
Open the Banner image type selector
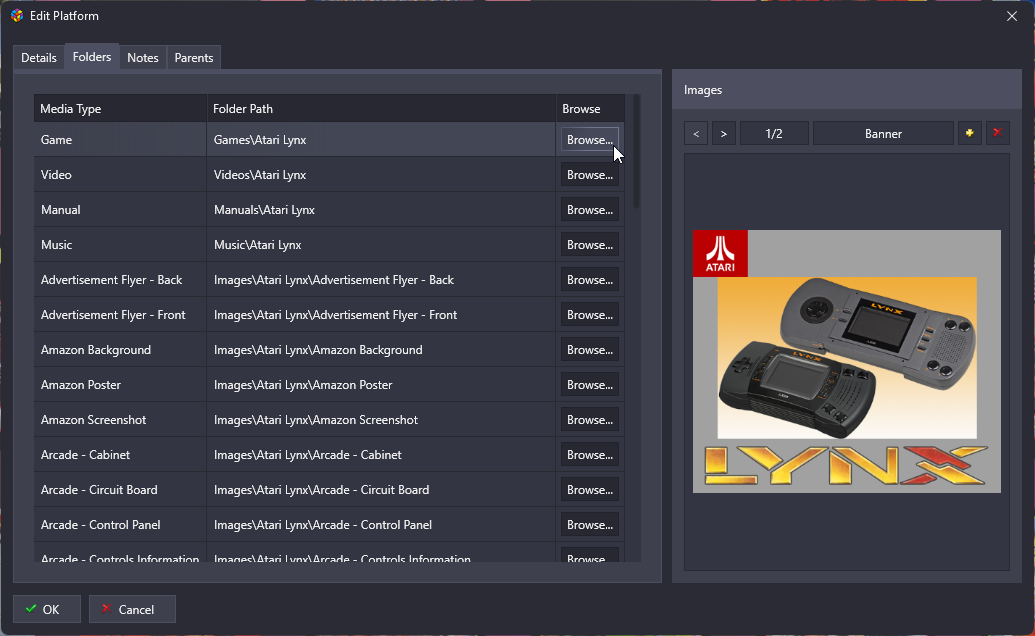pyautogui.click(x=883, y=133)
